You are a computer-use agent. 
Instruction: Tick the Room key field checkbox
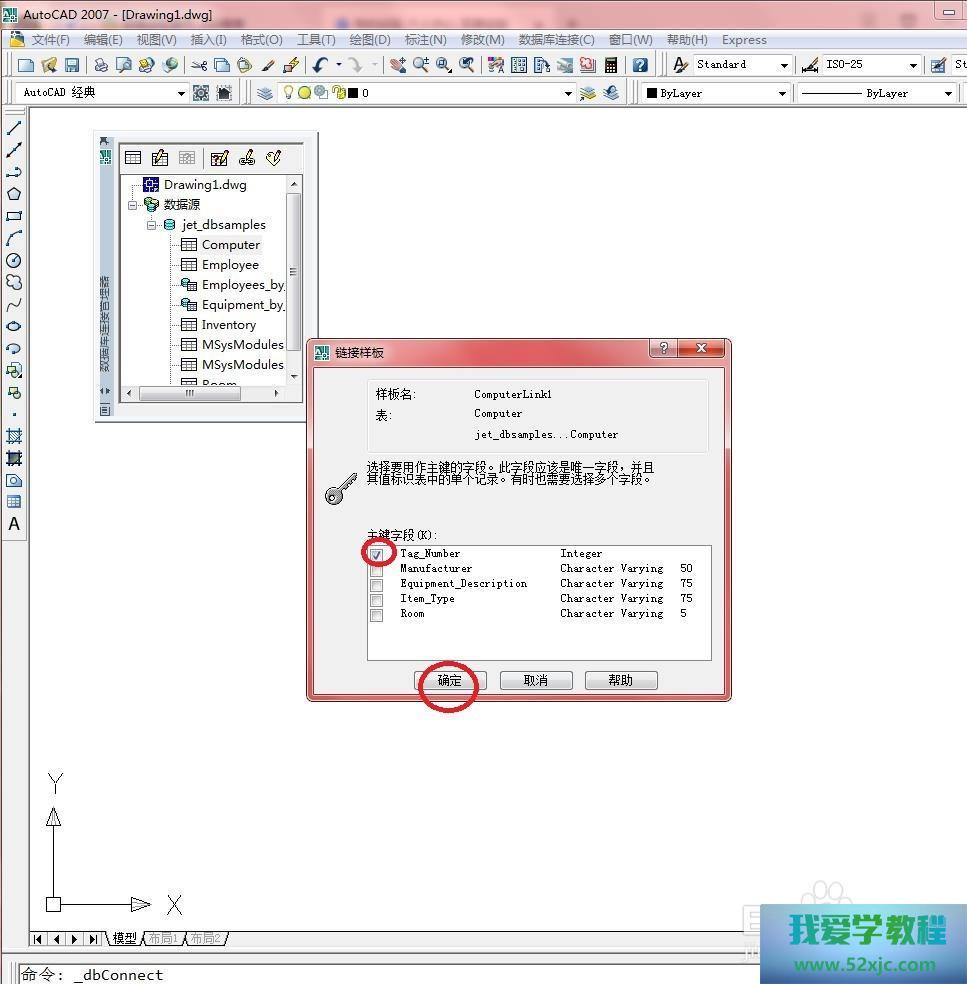377,615
